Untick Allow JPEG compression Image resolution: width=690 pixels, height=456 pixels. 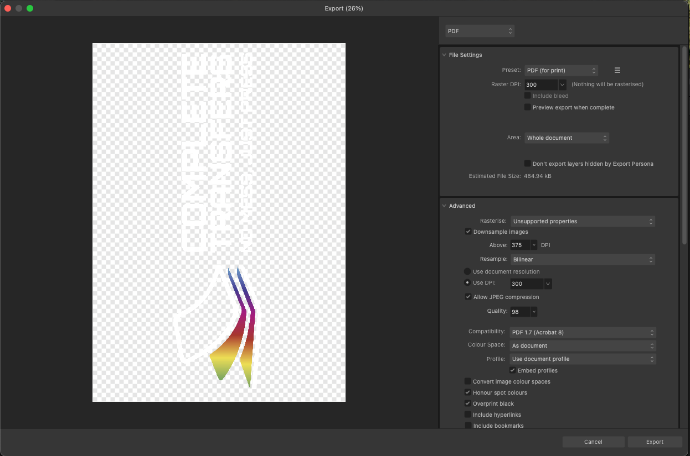468,297
